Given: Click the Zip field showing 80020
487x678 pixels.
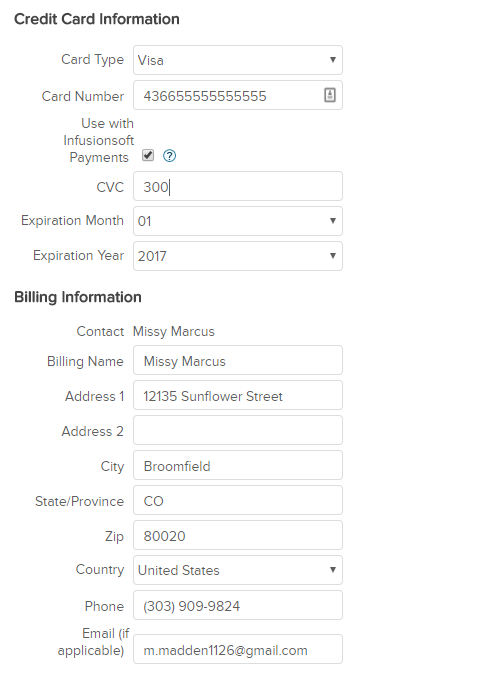Looking at the screenshot, I should (238, 535).
